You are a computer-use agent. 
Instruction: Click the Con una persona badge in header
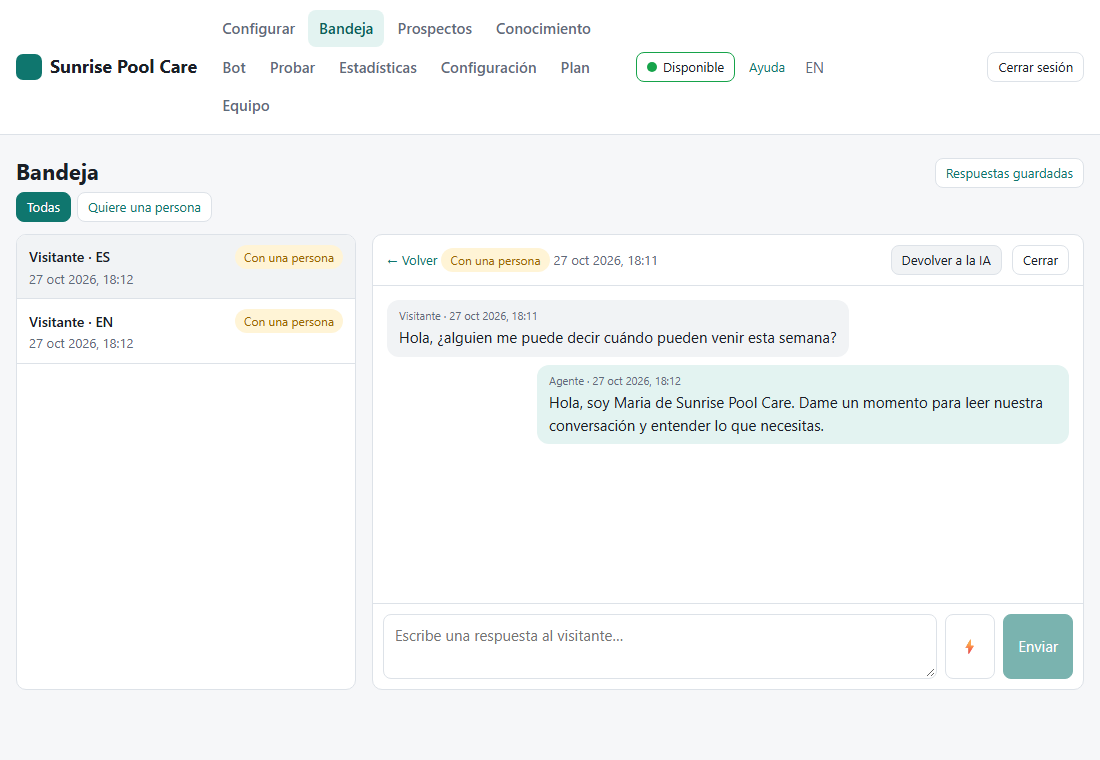pyautogui.click(x=495, y=260)
